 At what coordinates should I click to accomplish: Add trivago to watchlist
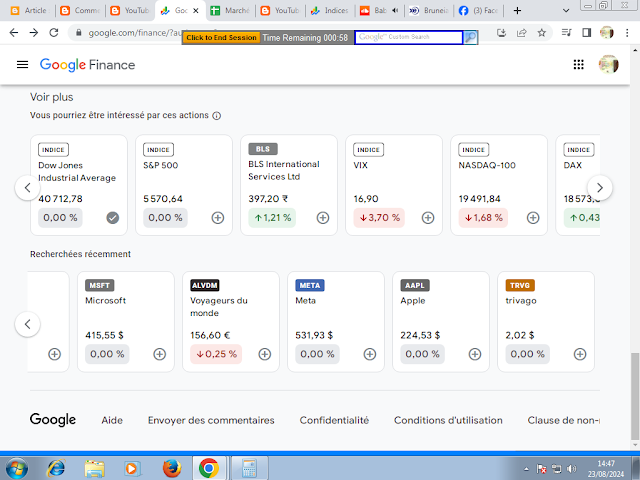click(x=580, y=354)
